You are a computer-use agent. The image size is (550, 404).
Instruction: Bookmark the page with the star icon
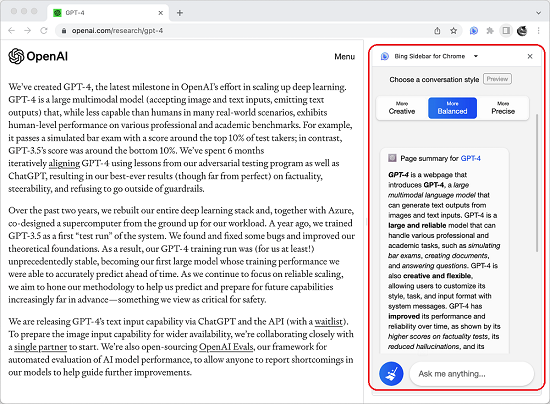coord(454,31)
